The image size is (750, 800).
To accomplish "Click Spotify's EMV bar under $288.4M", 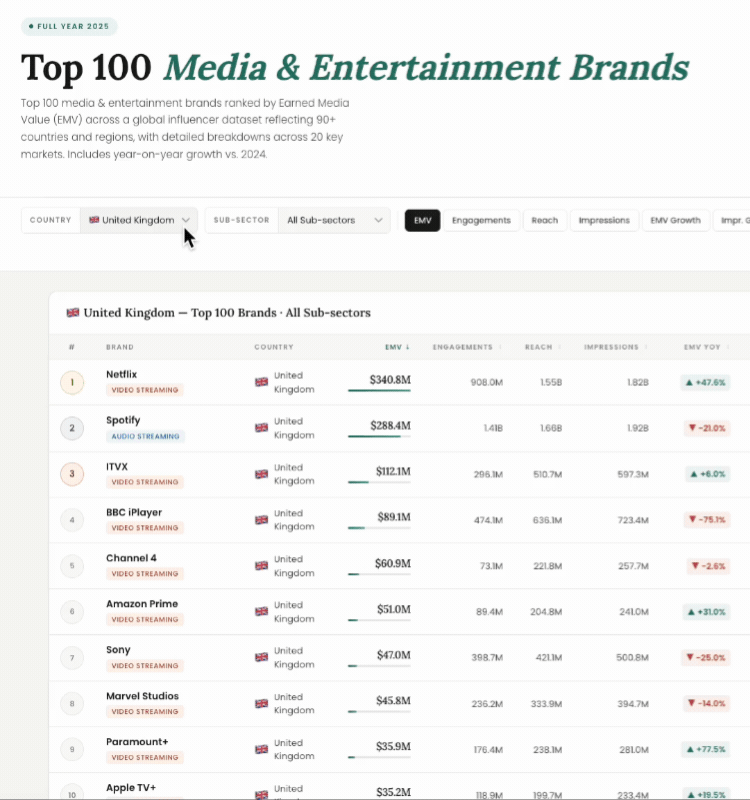I will coord(379,437).
